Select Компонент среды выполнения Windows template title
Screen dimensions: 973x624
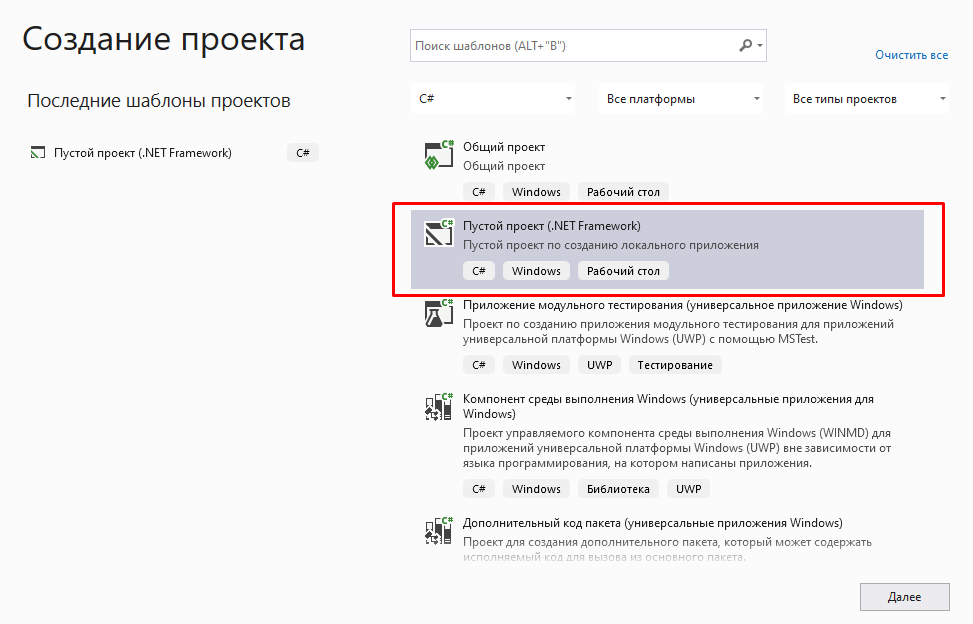point(668,406)
